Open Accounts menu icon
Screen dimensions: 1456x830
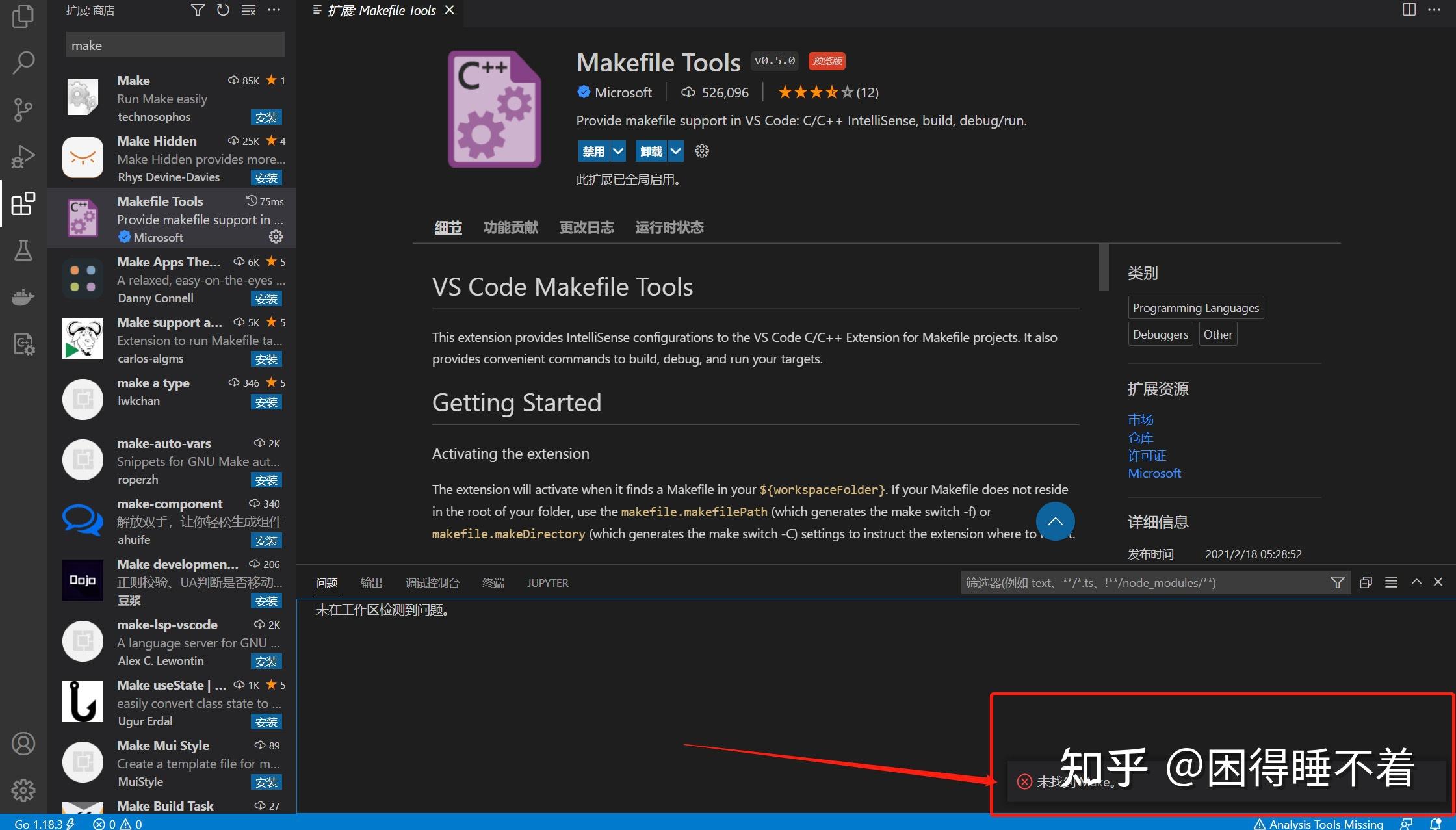(23, 744)
